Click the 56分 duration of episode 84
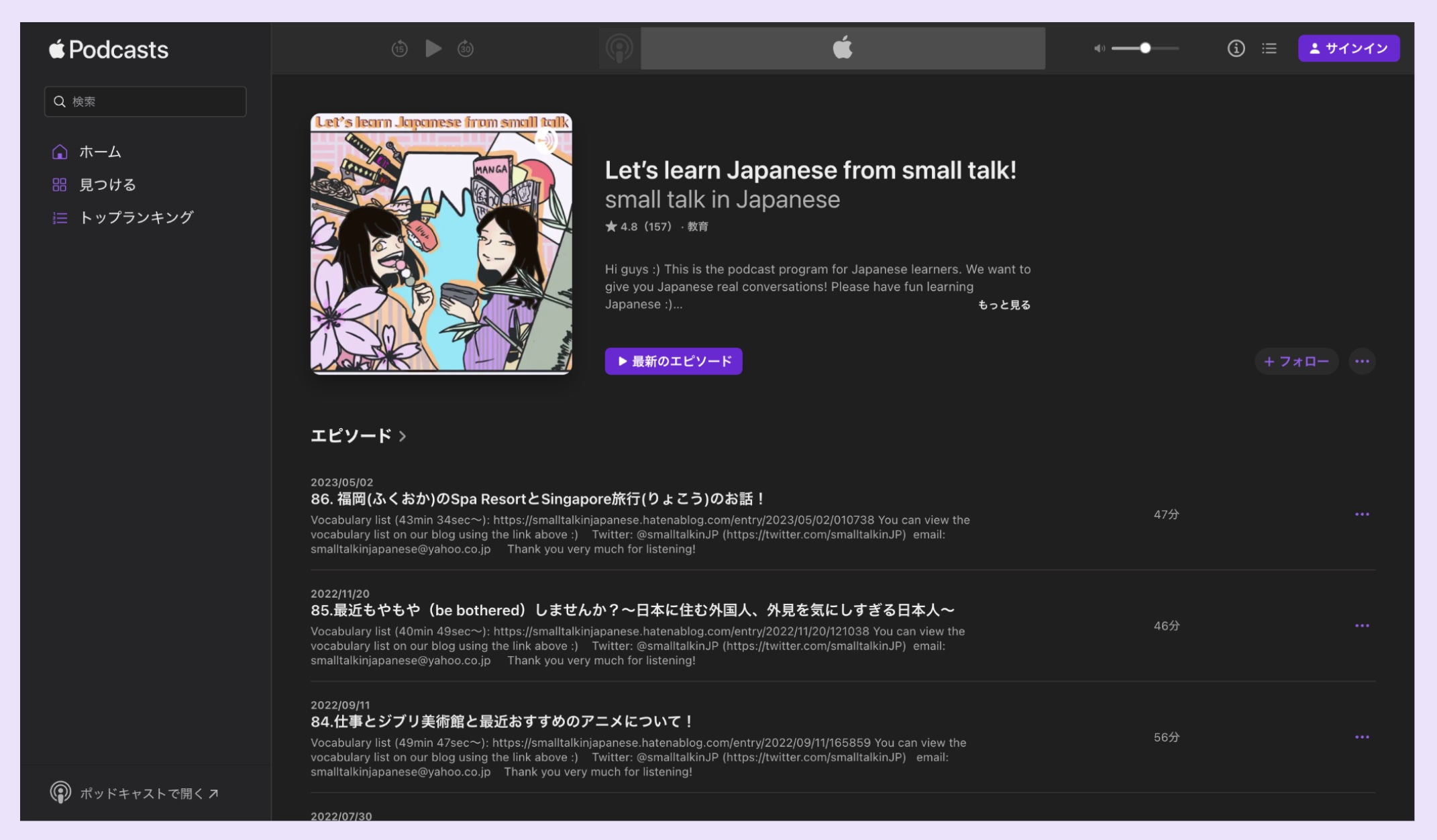 pyautogui.click(x=1167, y=737)
